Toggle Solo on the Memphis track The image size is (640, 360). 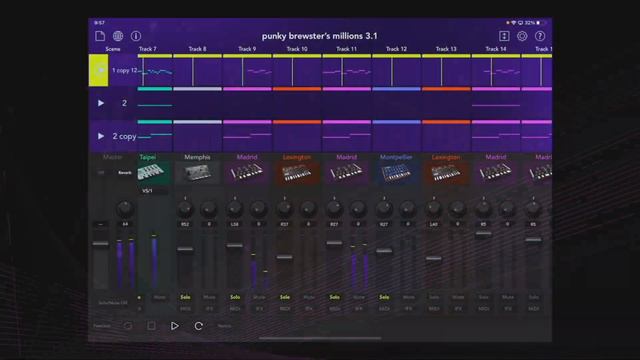(185, 297)
